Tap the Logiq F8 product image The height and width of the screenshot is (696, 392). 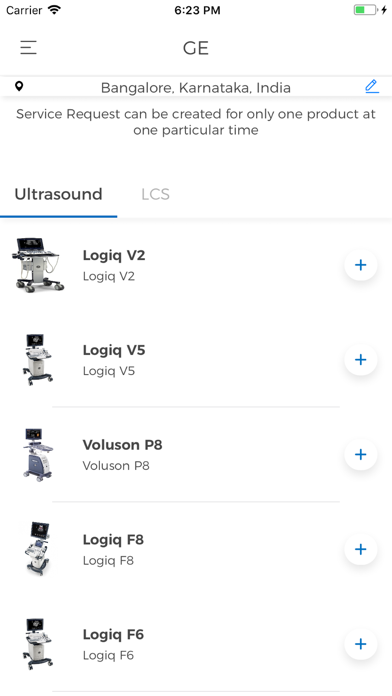coord(38,549)
